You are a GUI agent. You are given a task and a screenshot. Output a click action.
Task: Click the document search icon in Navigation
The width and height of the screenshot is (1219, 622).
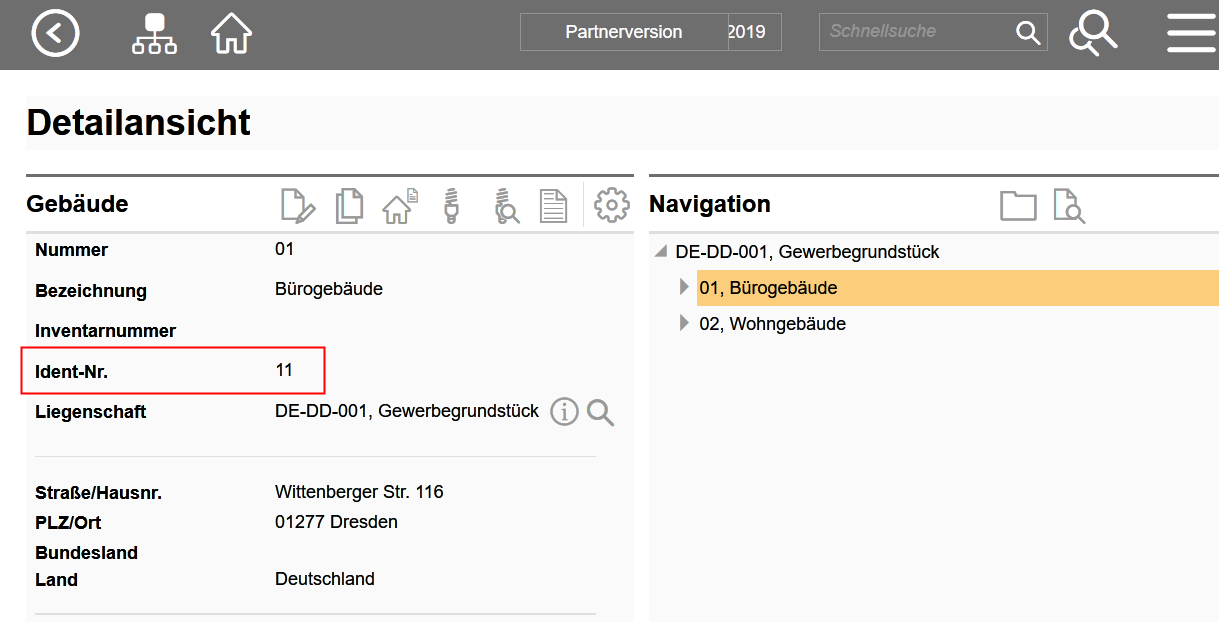[1068, 206]
